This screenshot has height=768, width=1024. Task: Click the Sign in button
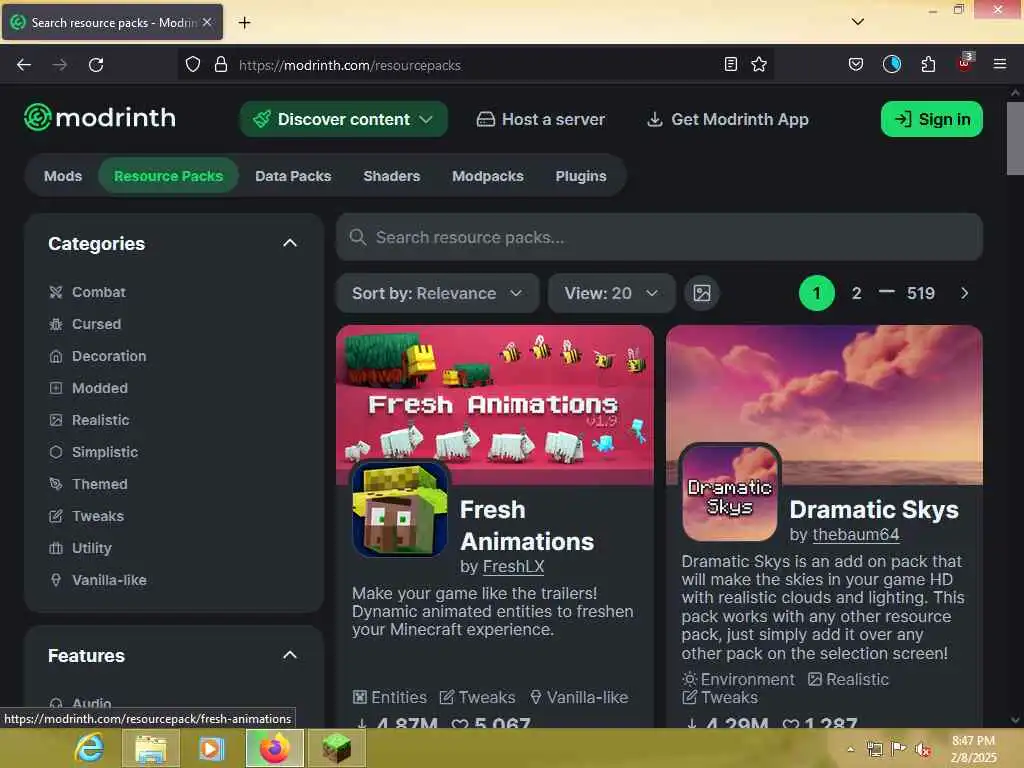pos(931,119)
